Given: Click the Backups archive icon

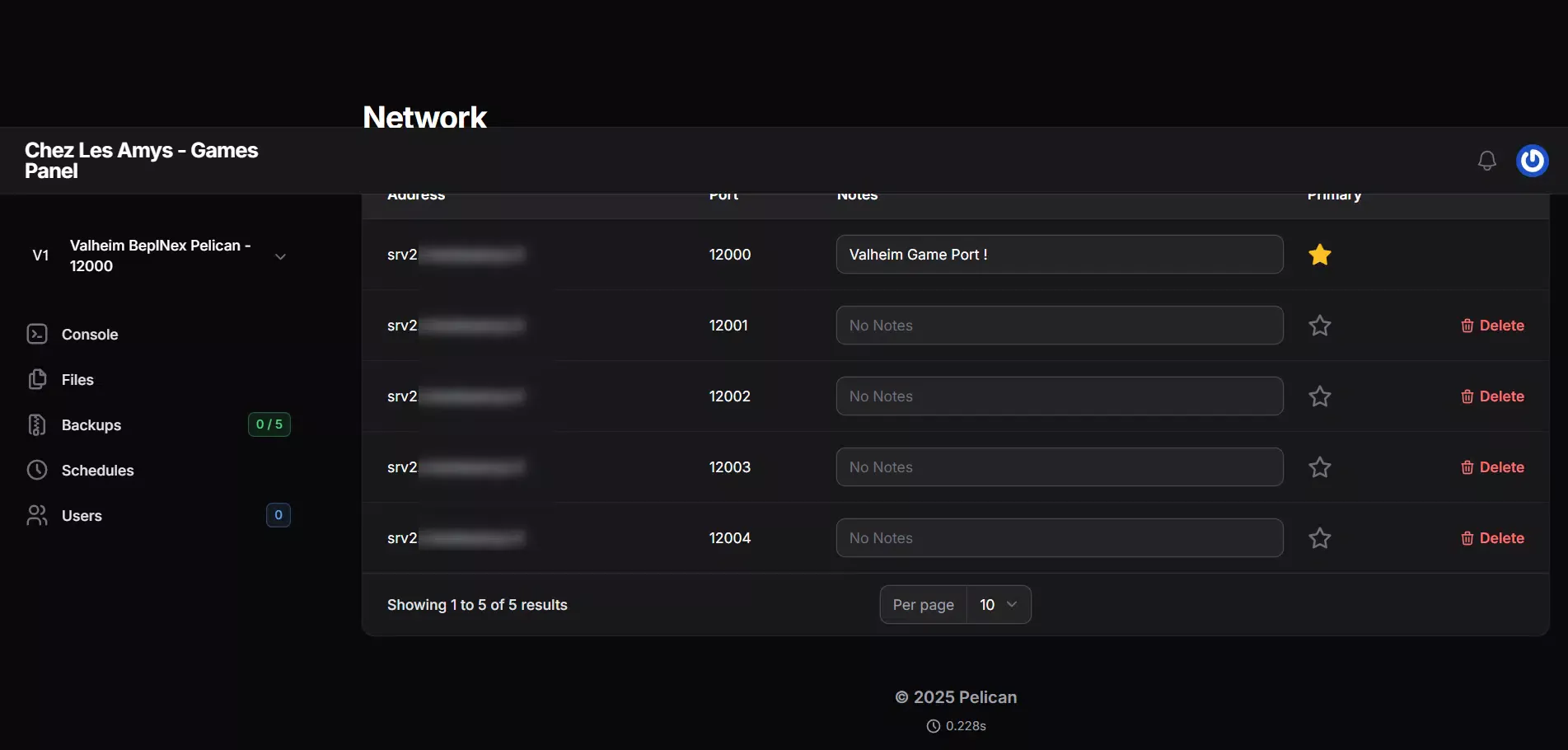Looking at the screenshot, I should 37,424.
